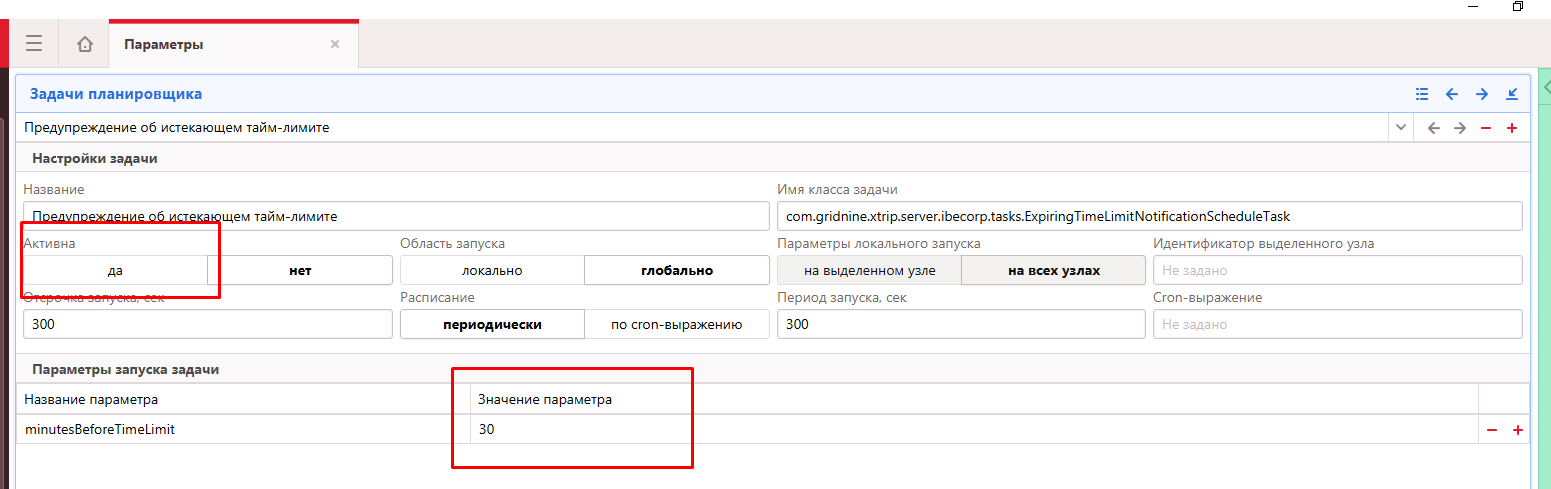Add a scheduler task with red plus
1551x489 pixels.
click(x=1512, y=128)
